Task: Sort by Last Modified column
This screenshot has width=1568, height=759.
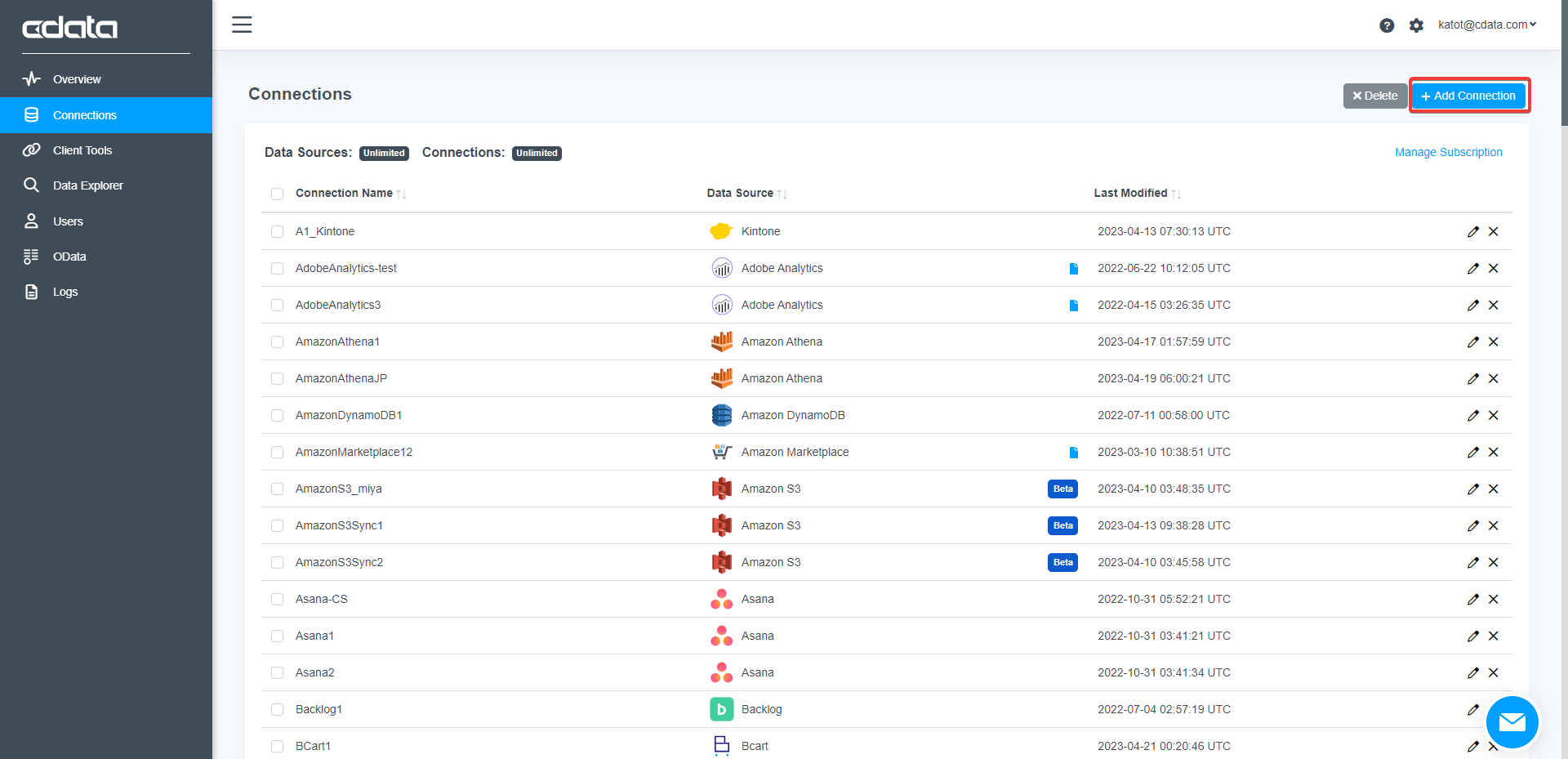Action: click(1138, 193)
